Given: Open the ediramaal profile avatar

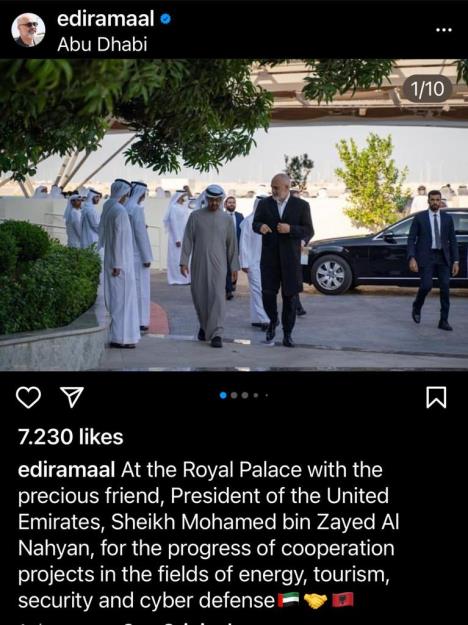Looking at the screenshot, I should 28,30.
